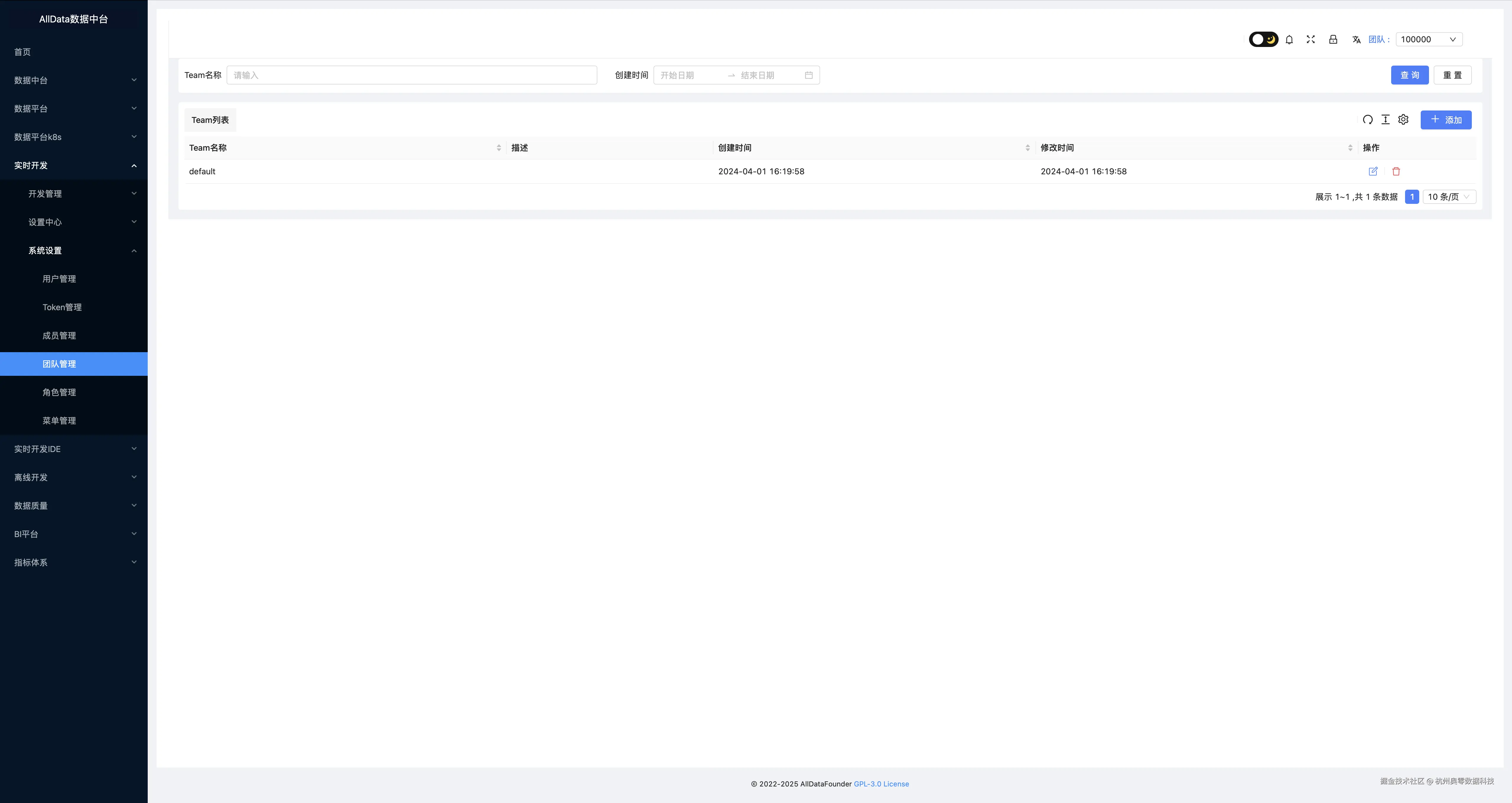
Task: Enter fullscreen mode via expand icon
Action: click(1311, 39)
